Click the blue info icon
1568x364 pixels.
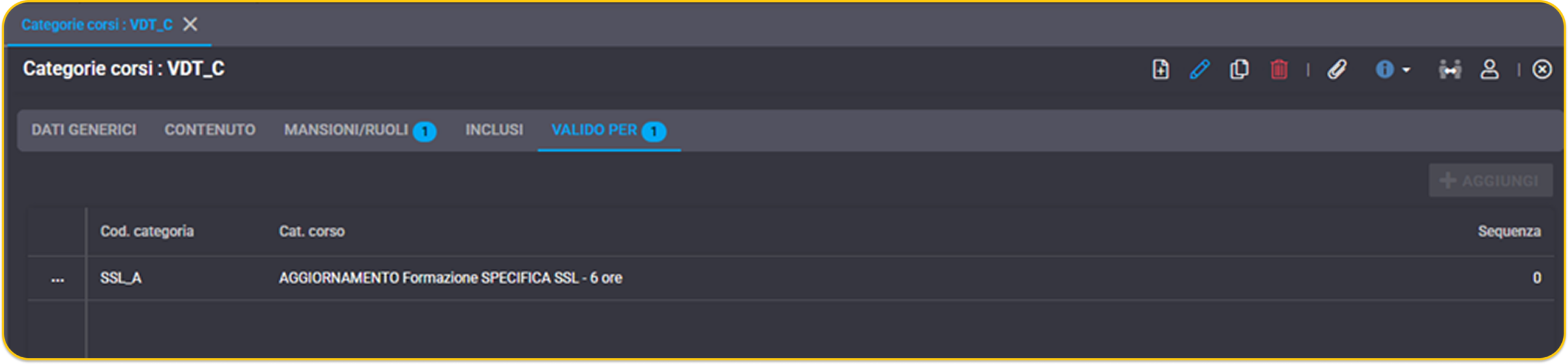(1384, 69)
